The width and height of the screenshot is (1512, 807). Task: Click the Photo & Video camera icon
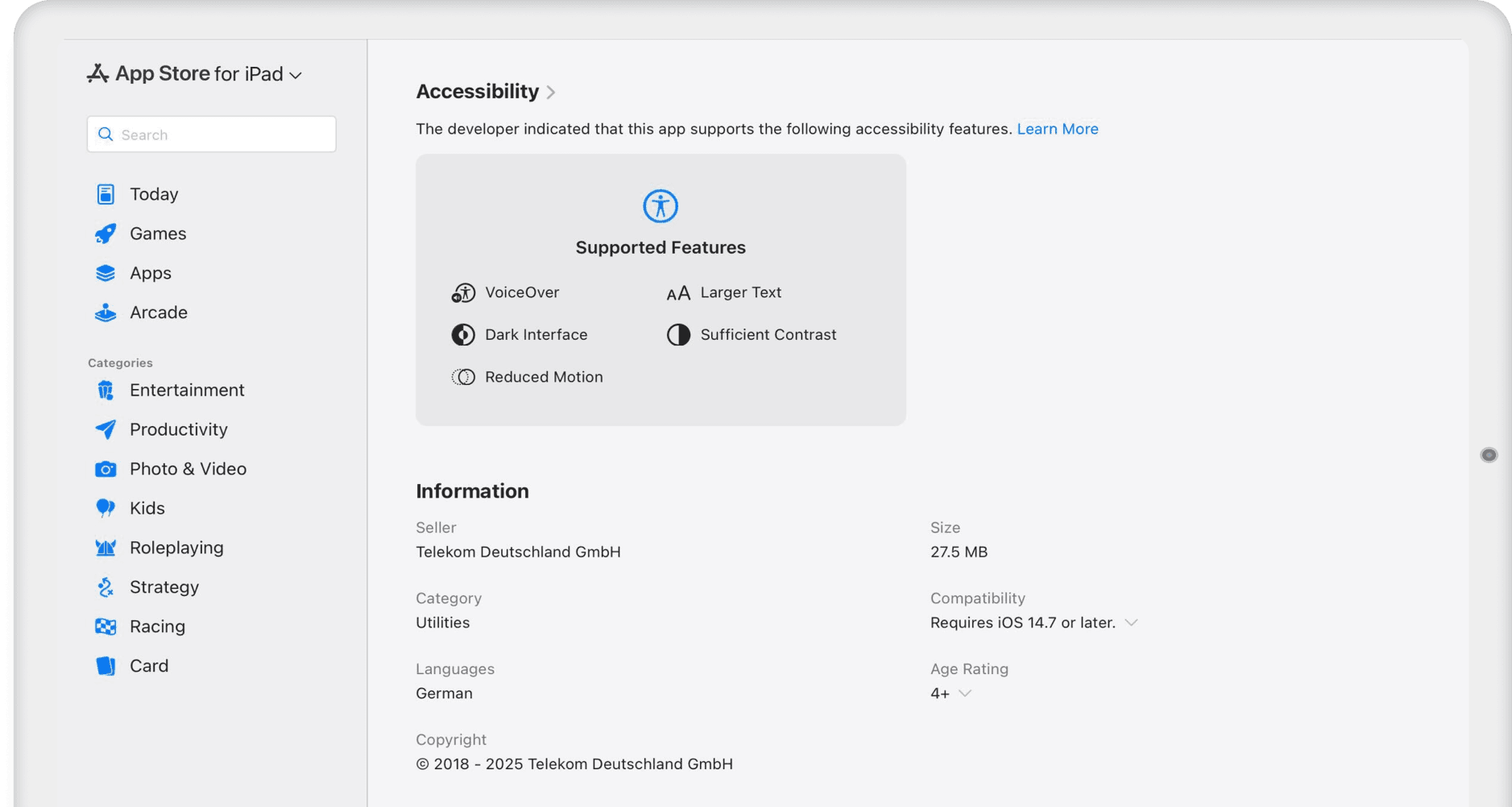105,469
